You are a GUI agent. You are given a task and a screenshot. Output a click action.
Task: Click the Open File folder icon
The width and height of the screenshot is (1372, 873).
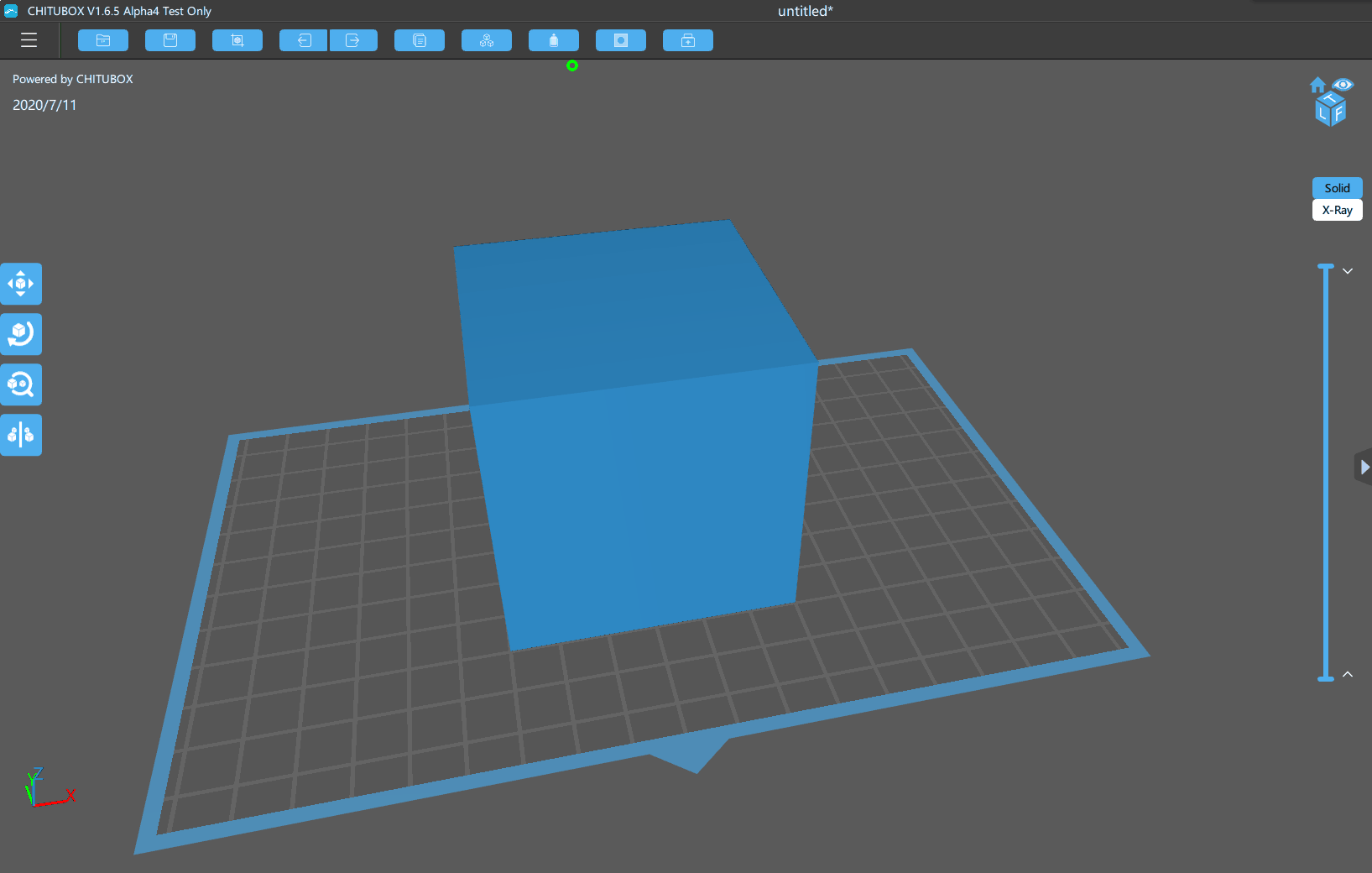pyautogui.click(x=103, y=40)
